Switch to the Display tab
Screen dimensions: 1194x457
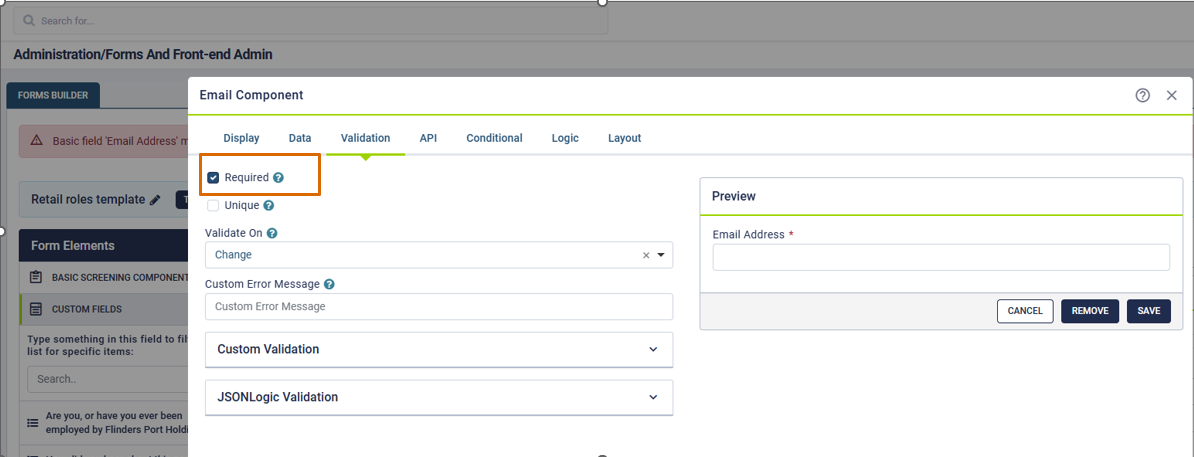pyautogui.click(x=241, y=138)
